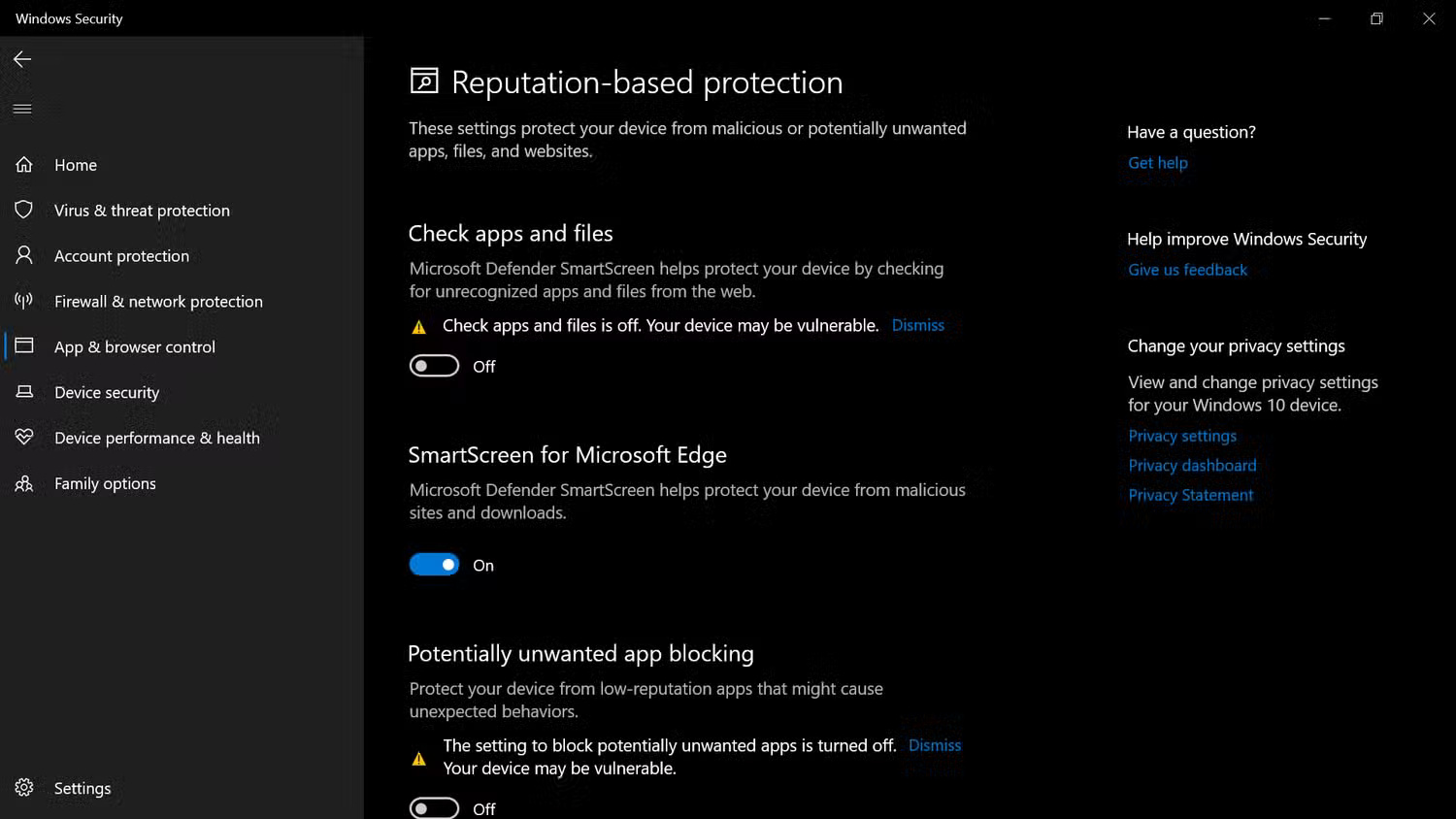Screen dimensions: 1456x819
Task: Enable Potentially unwanted app blocking toggle
Action: click(434, 808)
